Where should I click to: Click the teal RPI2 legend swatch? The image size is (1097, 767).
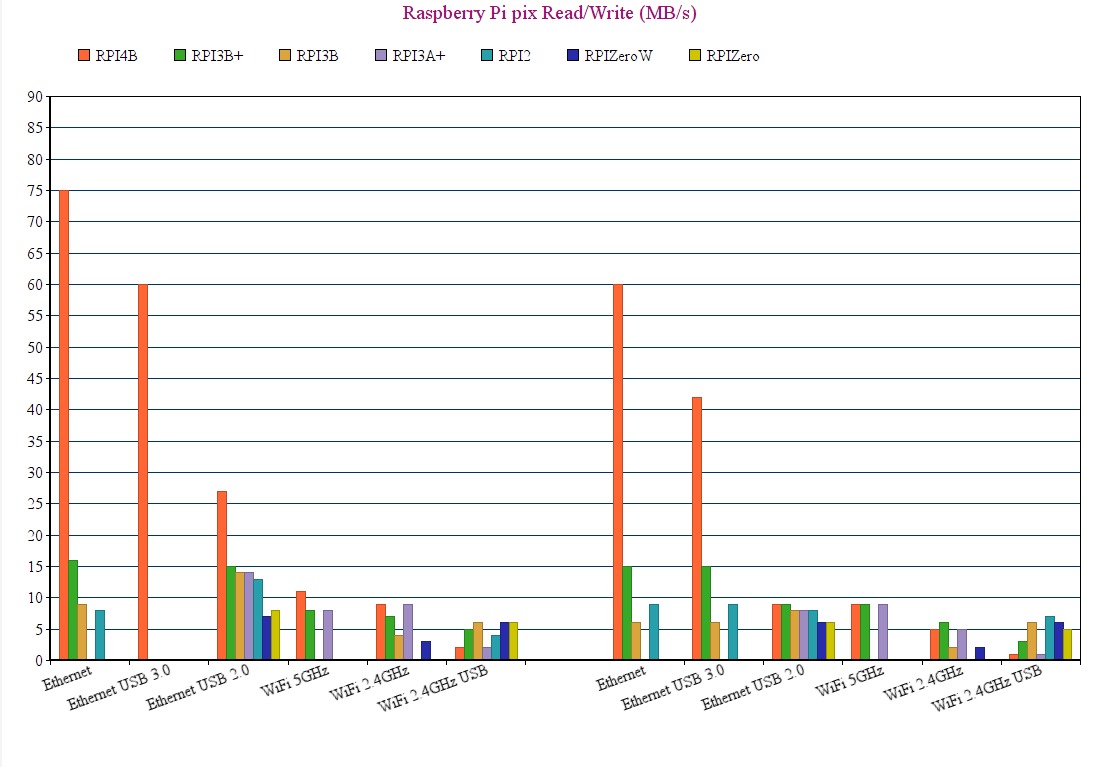[487, 55]
